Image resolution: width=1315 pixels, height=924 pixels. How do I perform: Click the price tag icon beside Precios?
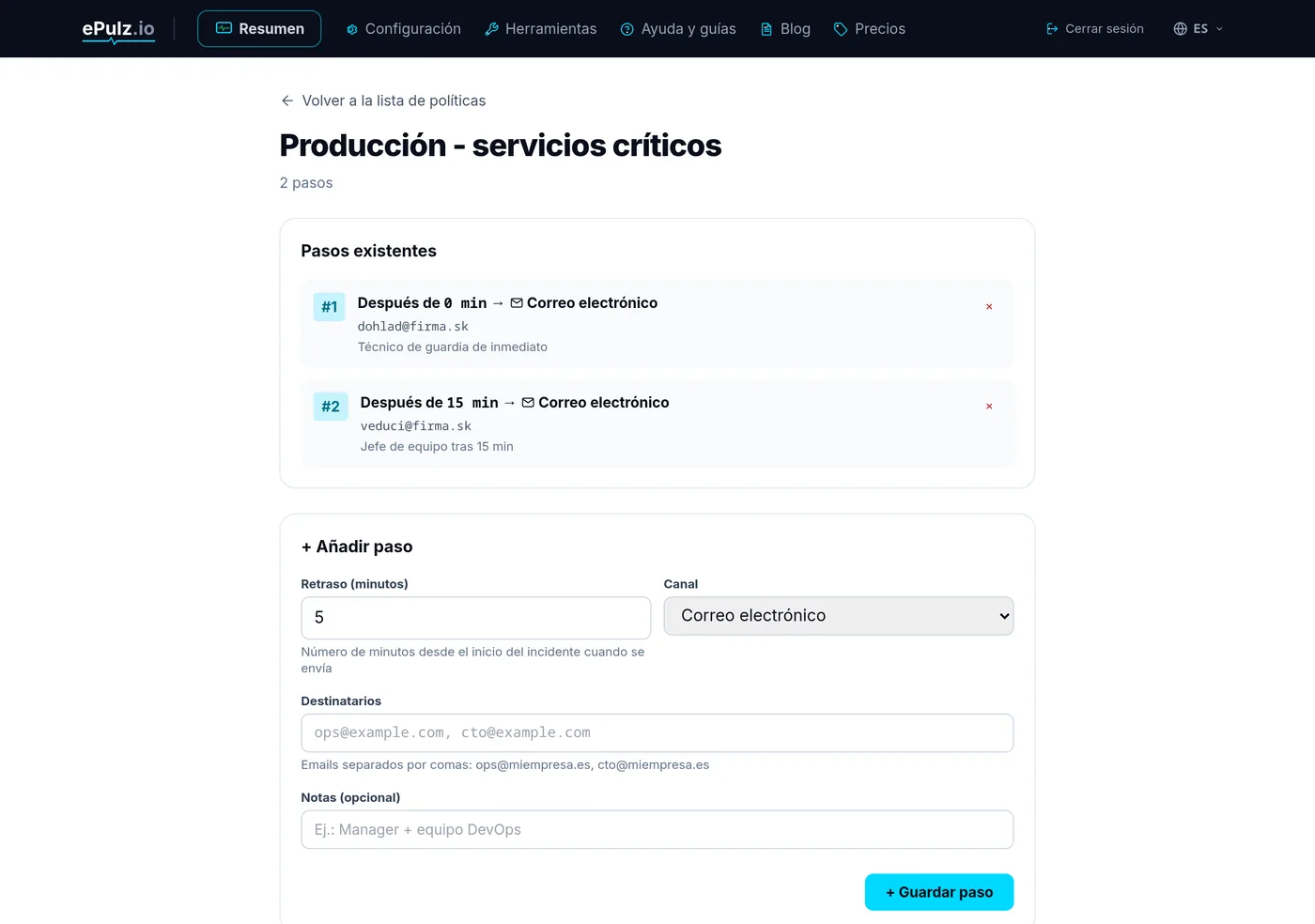click(841, 29)
